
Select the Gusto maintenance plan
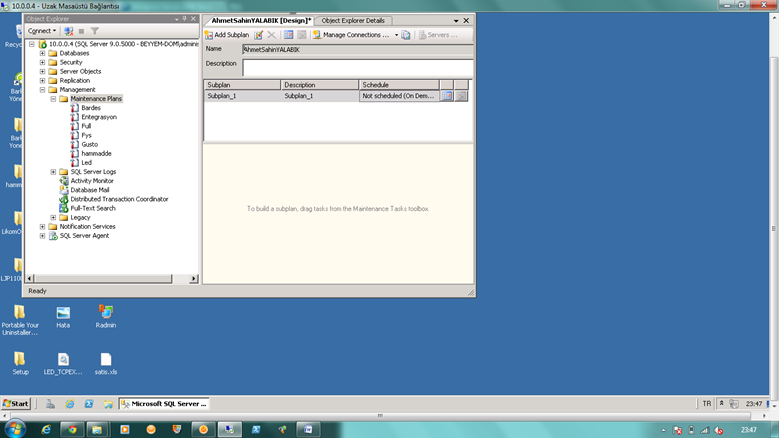(x=89, y=145)
